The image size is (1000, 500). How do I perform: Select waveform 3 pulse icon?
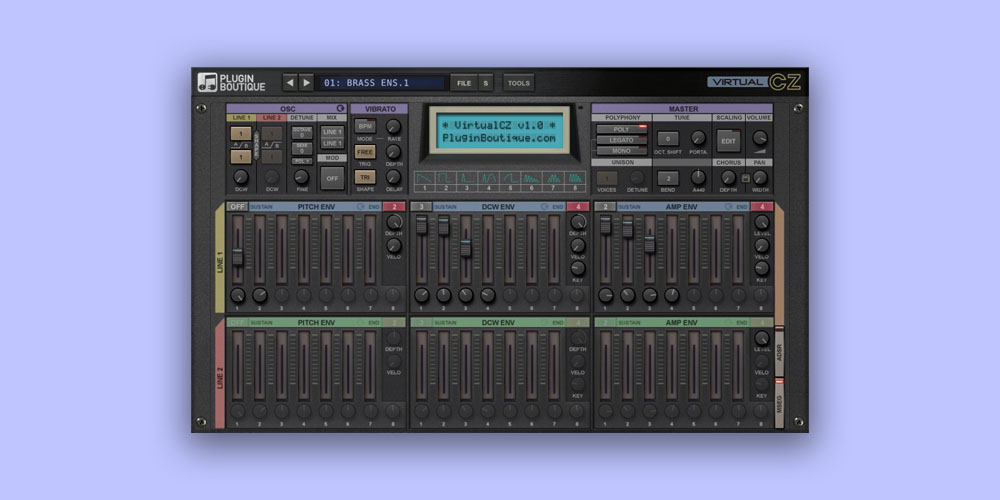467,181
